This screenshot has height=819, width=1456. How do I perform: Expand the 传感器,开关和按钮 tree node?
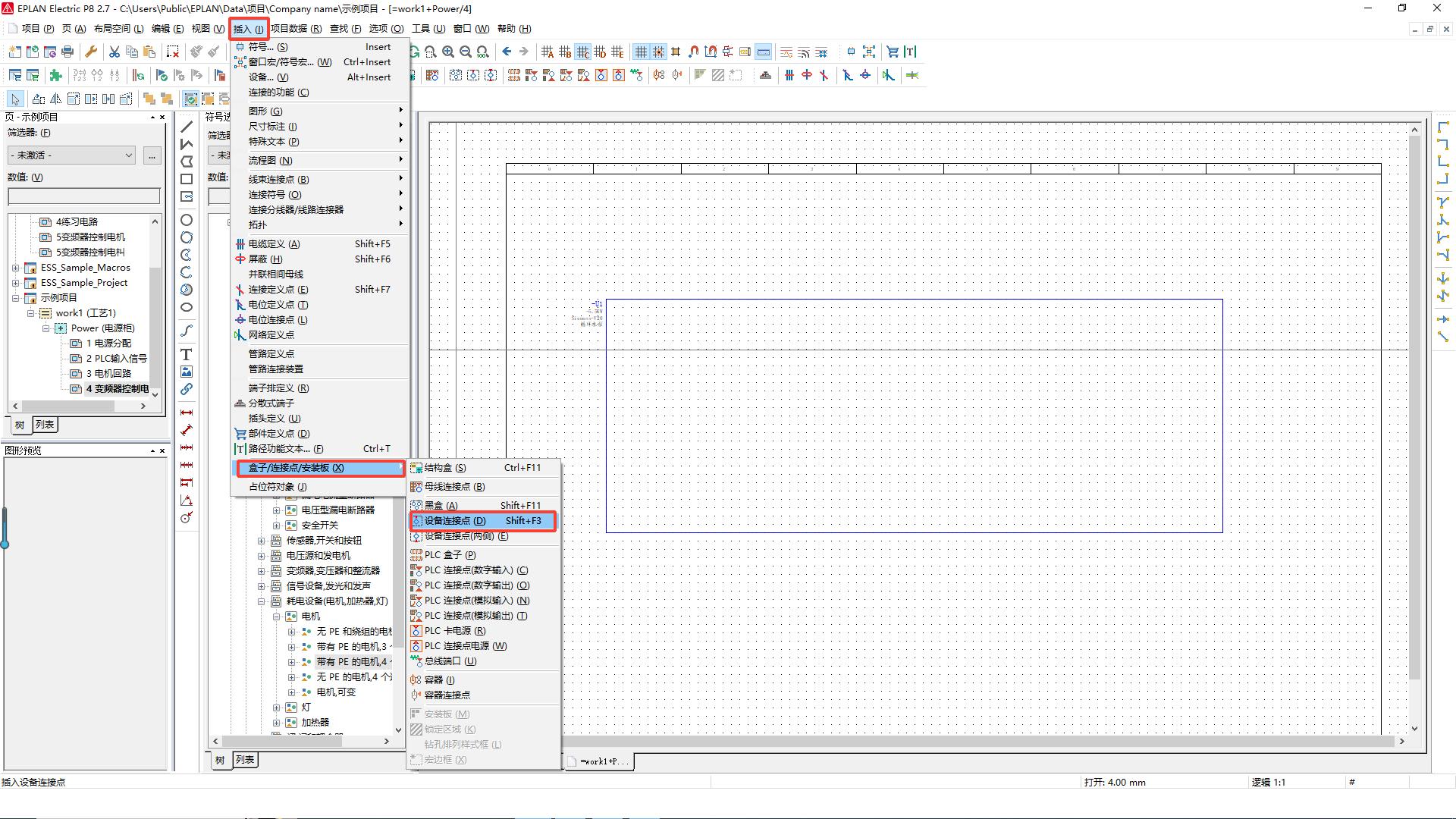(x=262, y=541)
